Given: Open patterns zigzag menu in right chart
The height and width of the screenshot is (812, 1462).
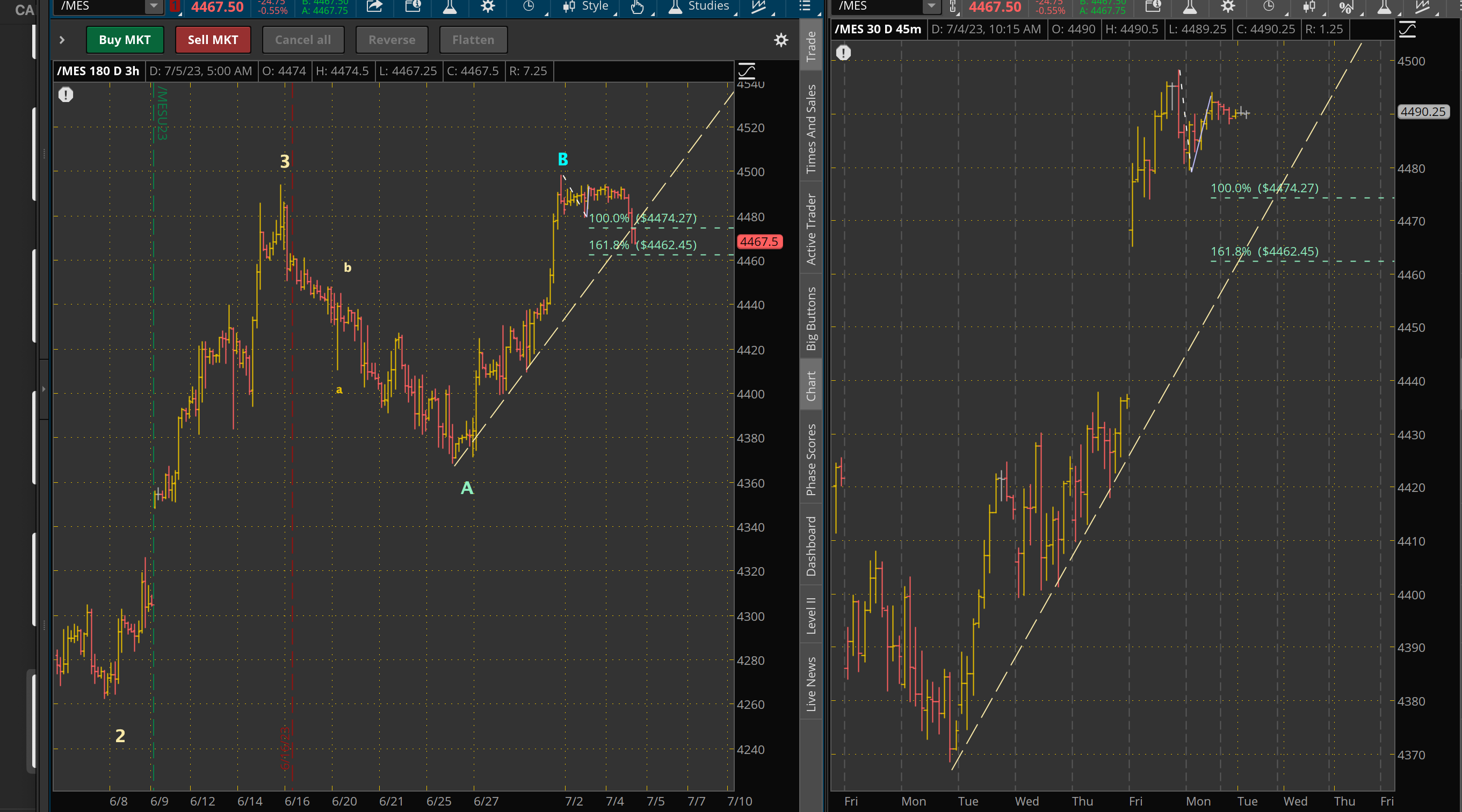Looking at the screenshot, I should coord(1422,6).
